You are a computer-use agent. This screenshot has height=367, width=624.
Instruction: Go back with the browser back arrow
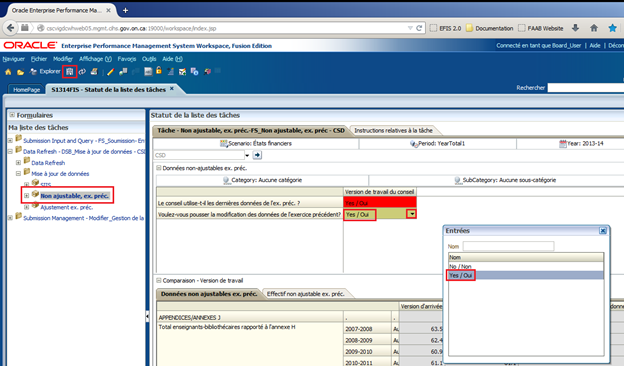tap(10, 28)
